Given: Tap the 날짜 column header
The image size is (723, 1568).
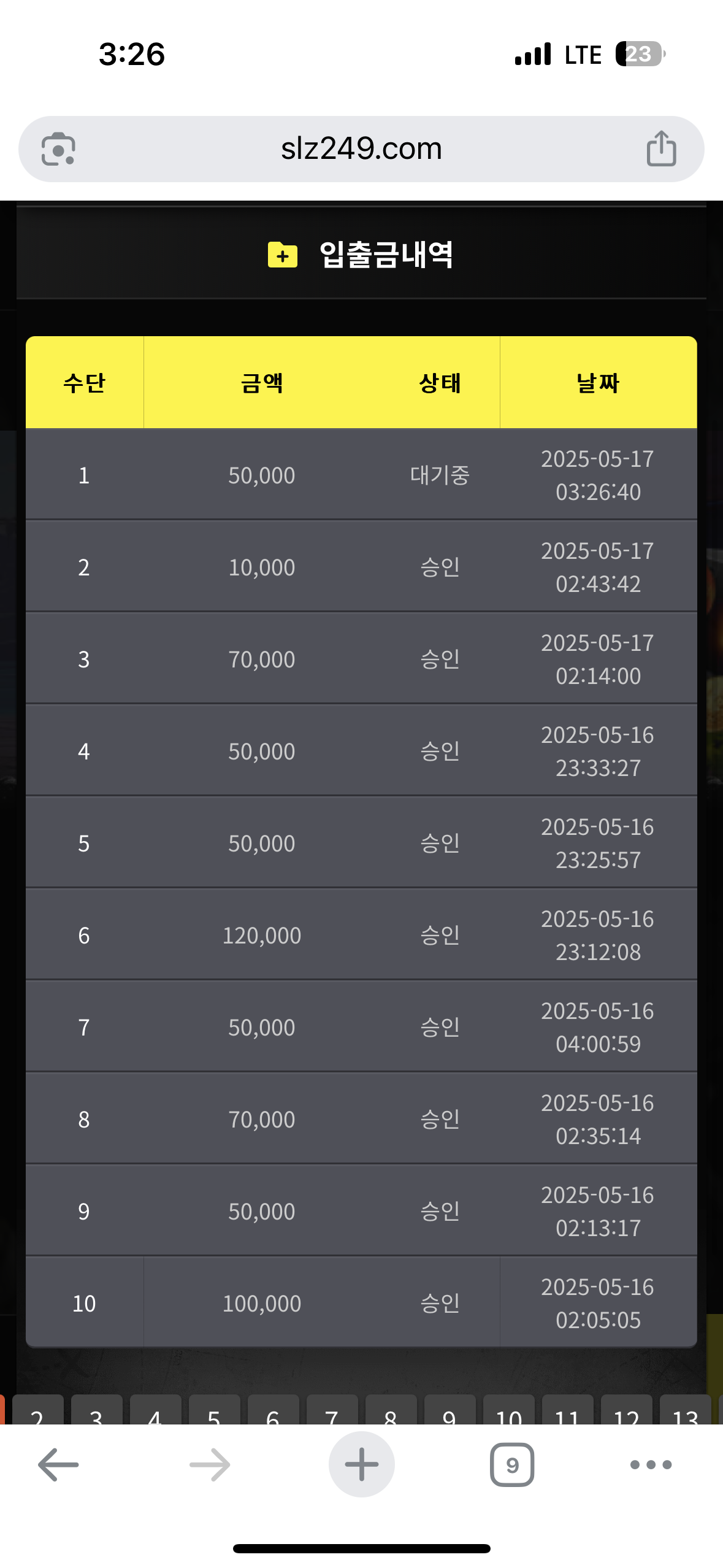Looking at the screenshot, I should [x=598, y=383].
